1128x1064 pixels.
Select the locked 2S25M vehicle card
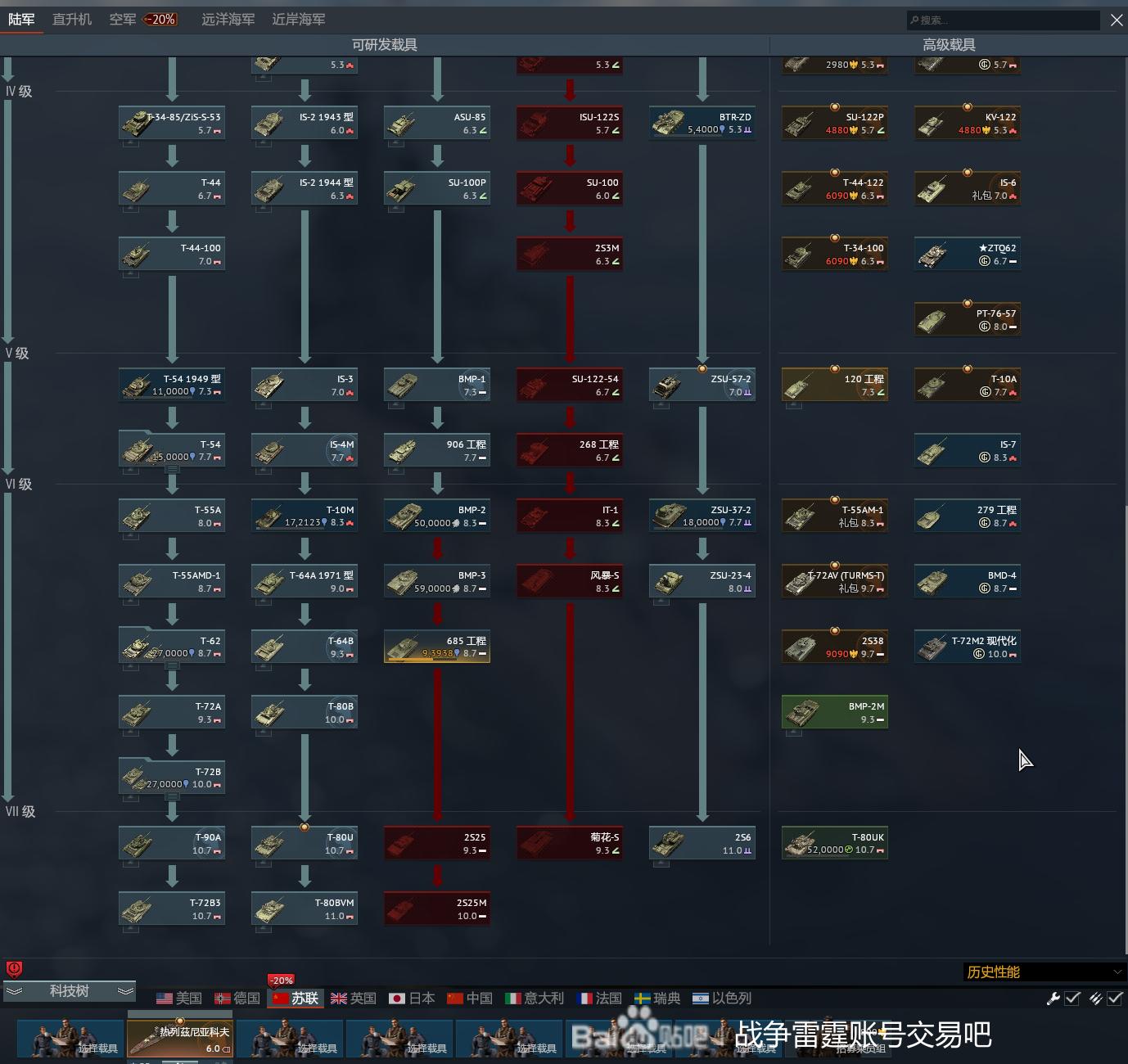[437, 908]
